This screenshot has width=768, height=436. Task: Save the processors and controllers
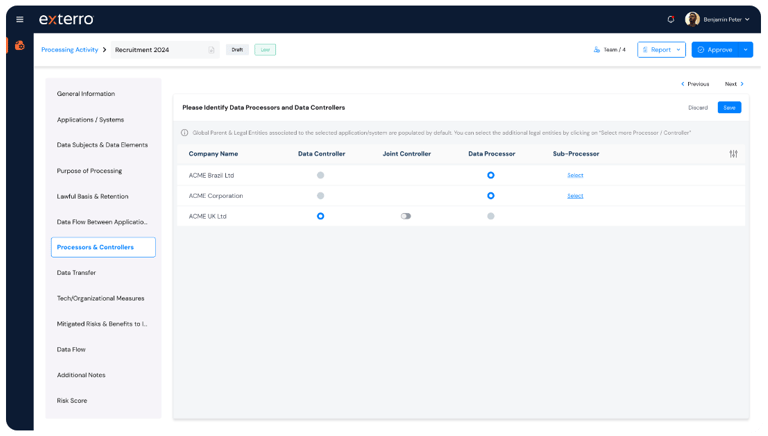coord(729,107)
